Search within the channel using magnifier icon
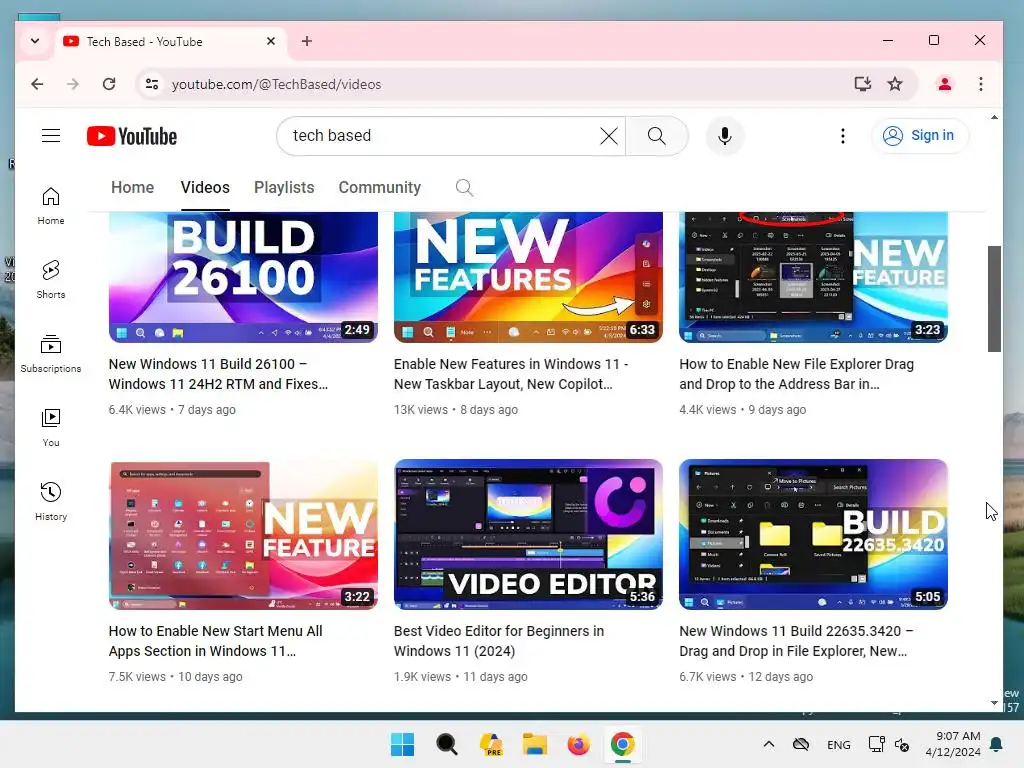Viewport: 1024px width, 768px height. (464, 188)
